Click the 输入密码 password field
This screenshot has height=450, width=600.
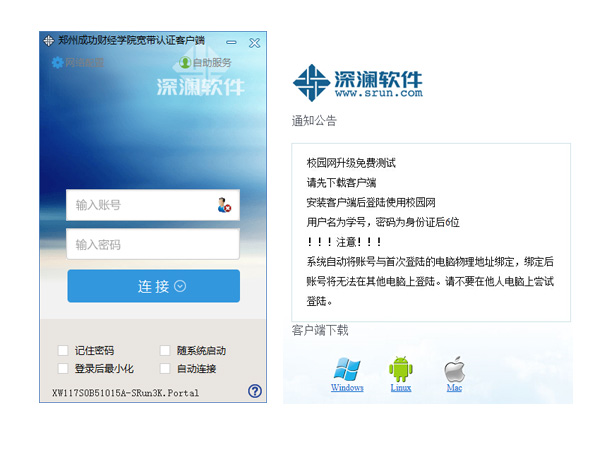[153, 245]
